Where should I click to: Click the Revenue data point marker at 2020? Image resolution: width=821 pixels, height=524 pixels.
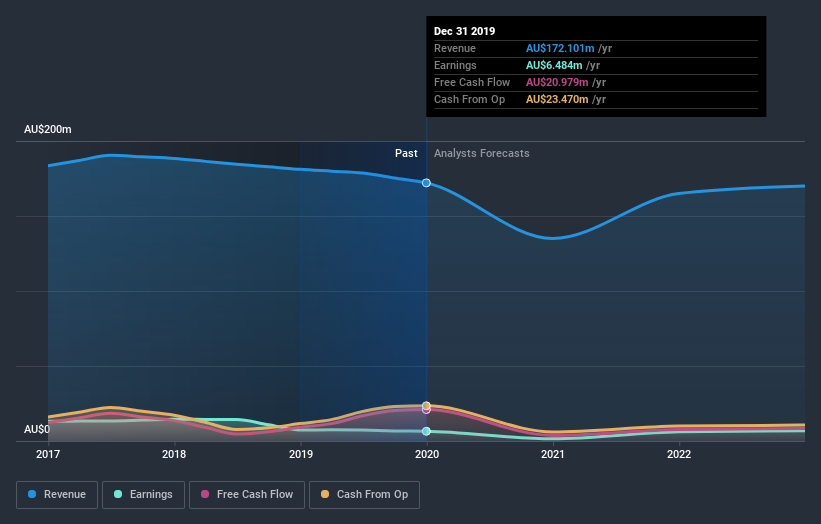tap(426, 183)
